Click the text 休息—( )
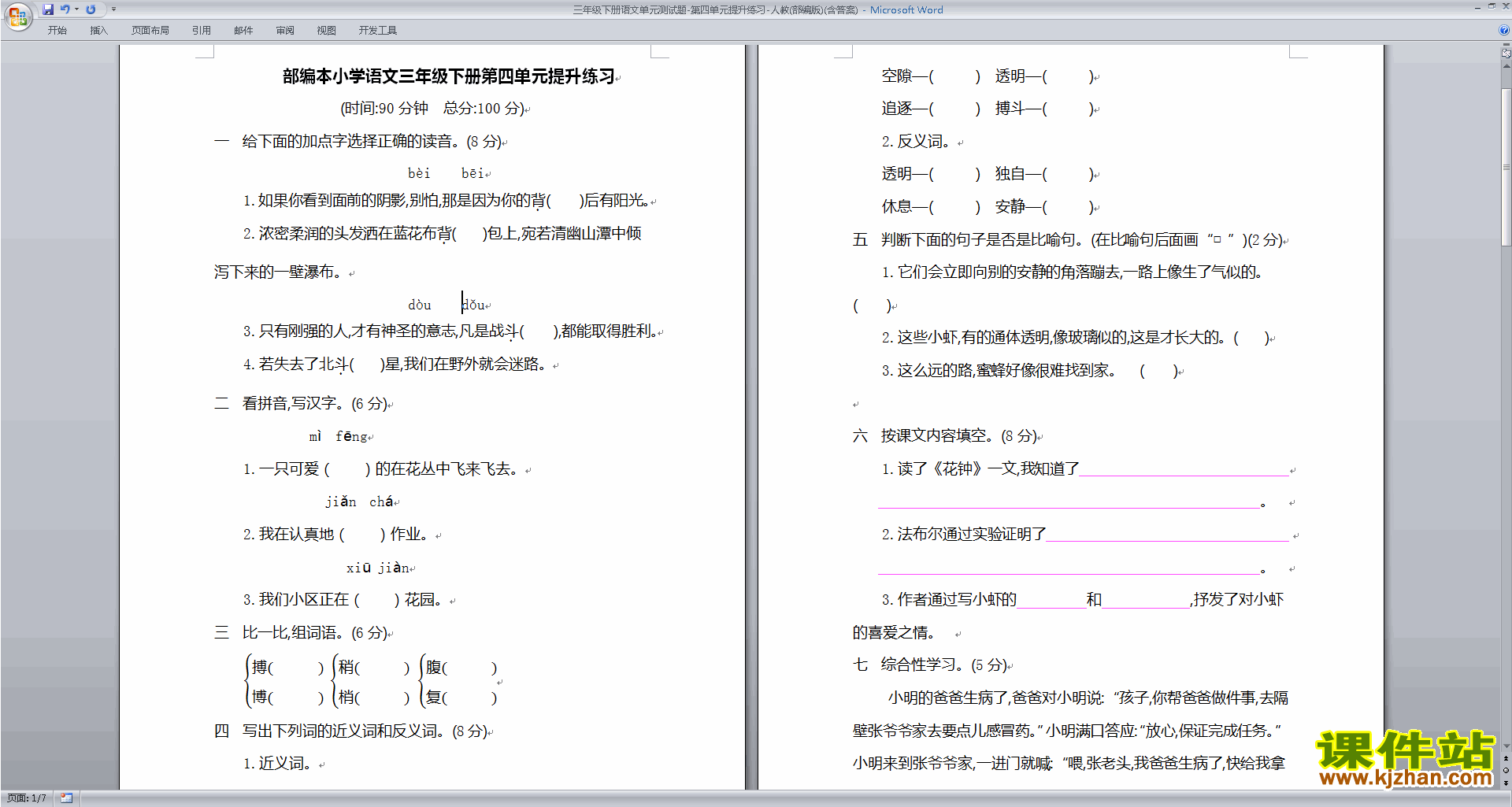The image size is (1512, 807). pyautogui.click(x=931, y=207)
